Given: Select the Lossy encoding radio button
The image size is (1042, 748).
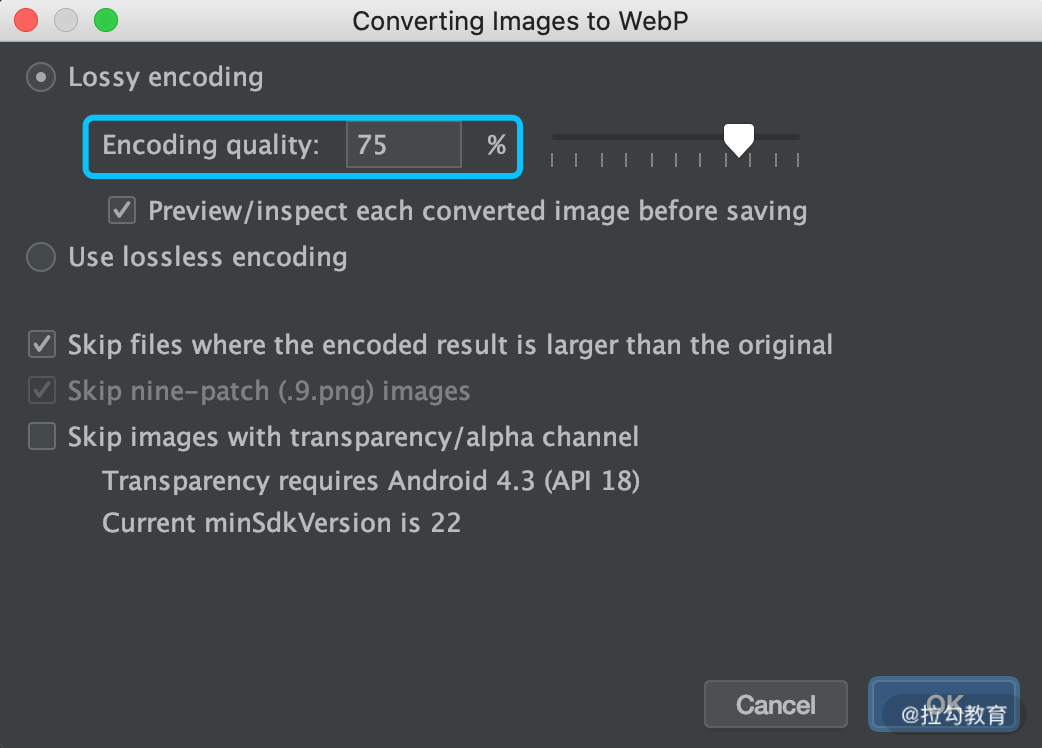Looking at the screenshot, I should pos(41,78).
